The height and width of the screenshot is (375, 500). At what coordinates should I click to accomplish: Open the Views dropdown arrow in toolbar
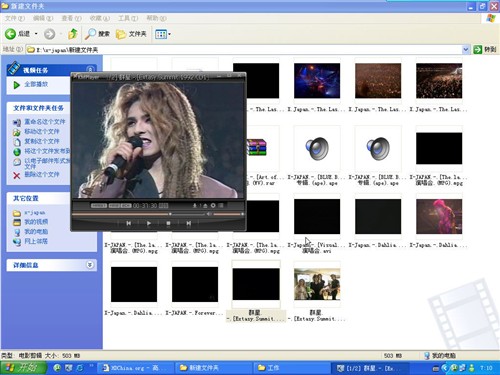click(170, 34)
